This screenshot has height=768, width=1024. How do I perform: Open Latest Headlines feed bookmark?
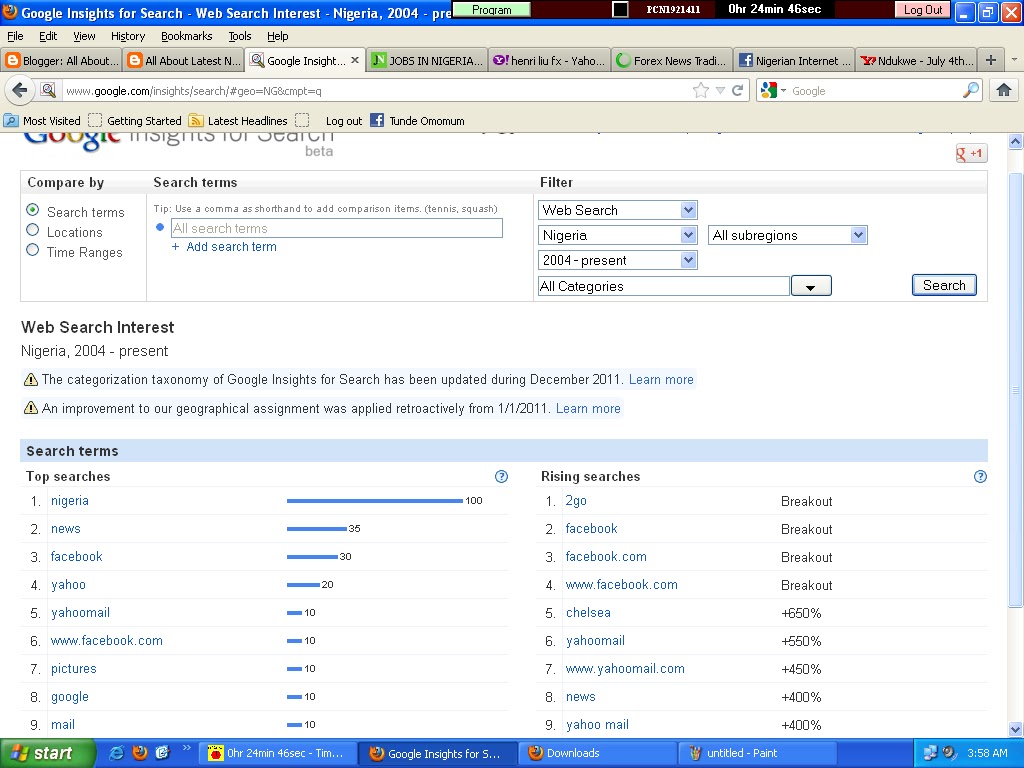(x=238, y=120)
